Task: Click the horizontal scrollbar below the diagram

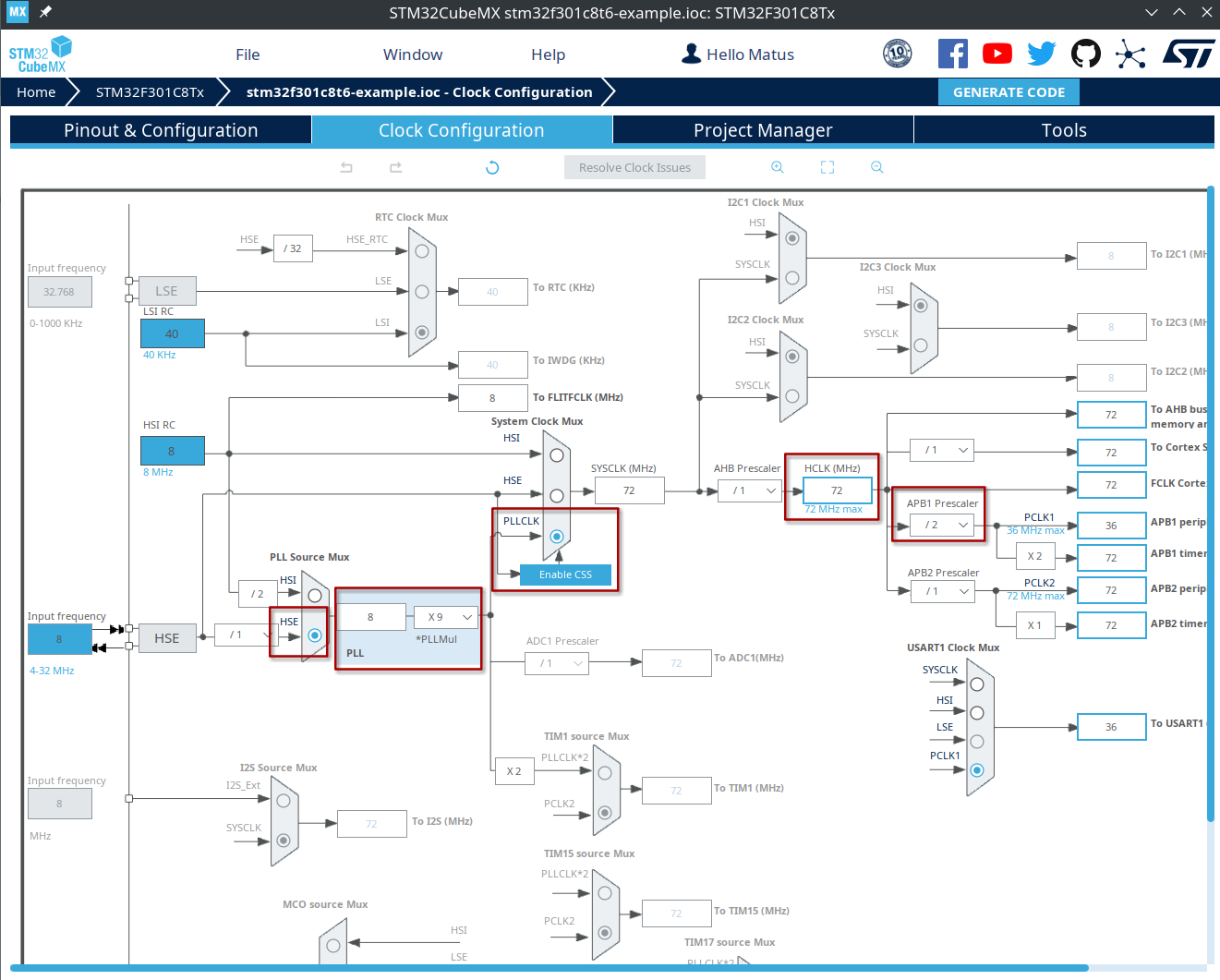Action: [554, 968]
